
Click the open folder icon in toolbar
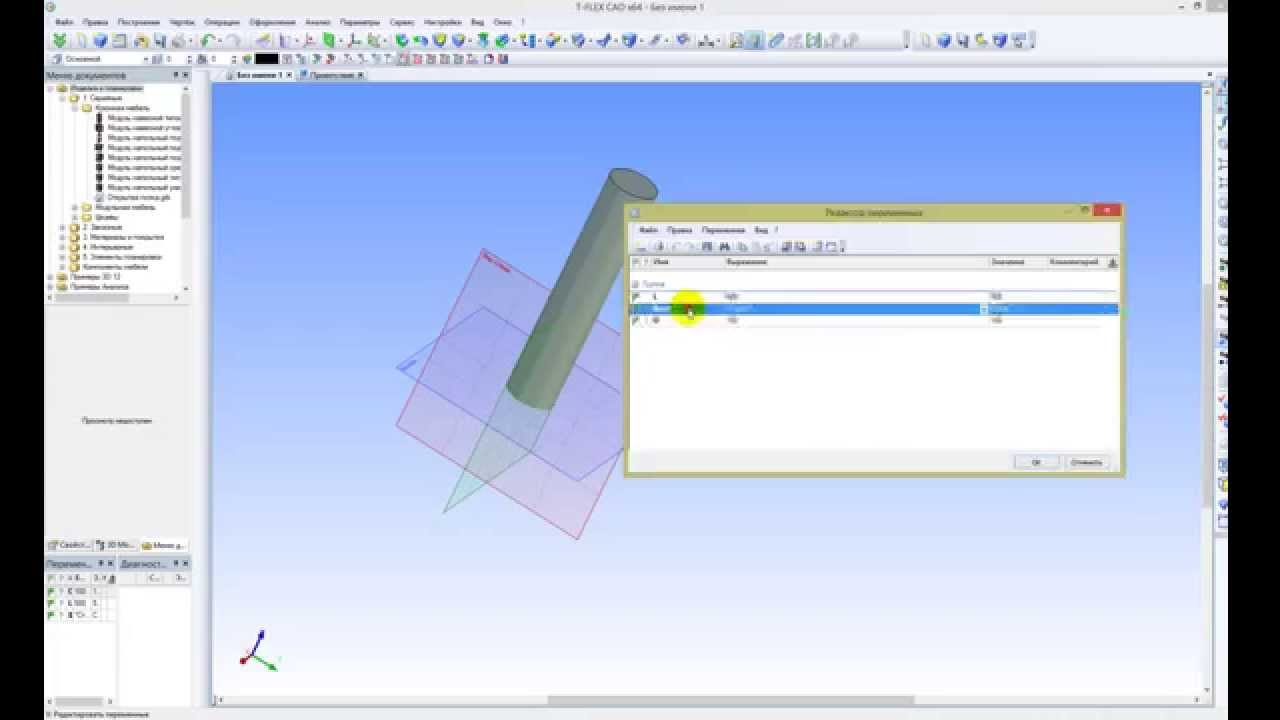point(140,41)
